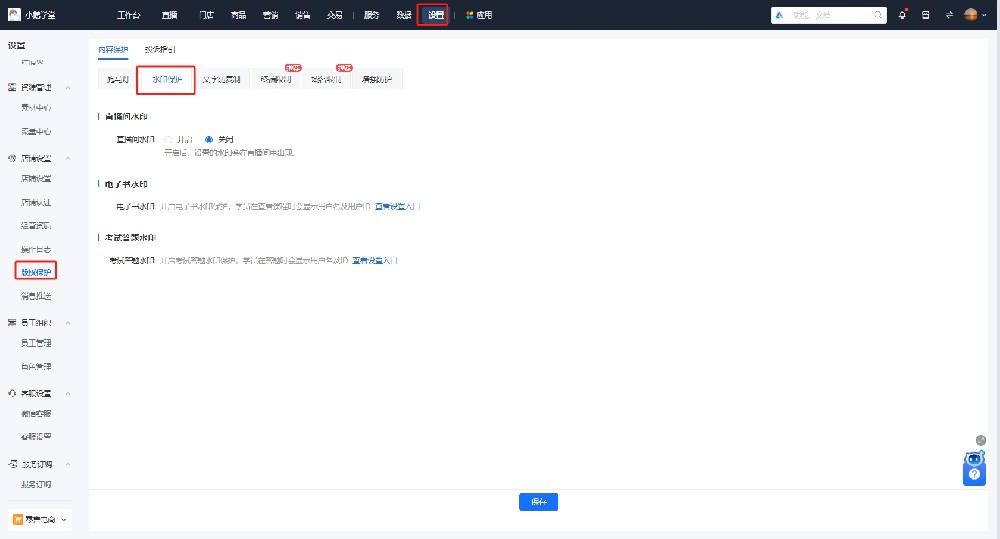1000x539 pixels.
Task: Go to 客服记录 in sidebar
Action: coord(36,437)
